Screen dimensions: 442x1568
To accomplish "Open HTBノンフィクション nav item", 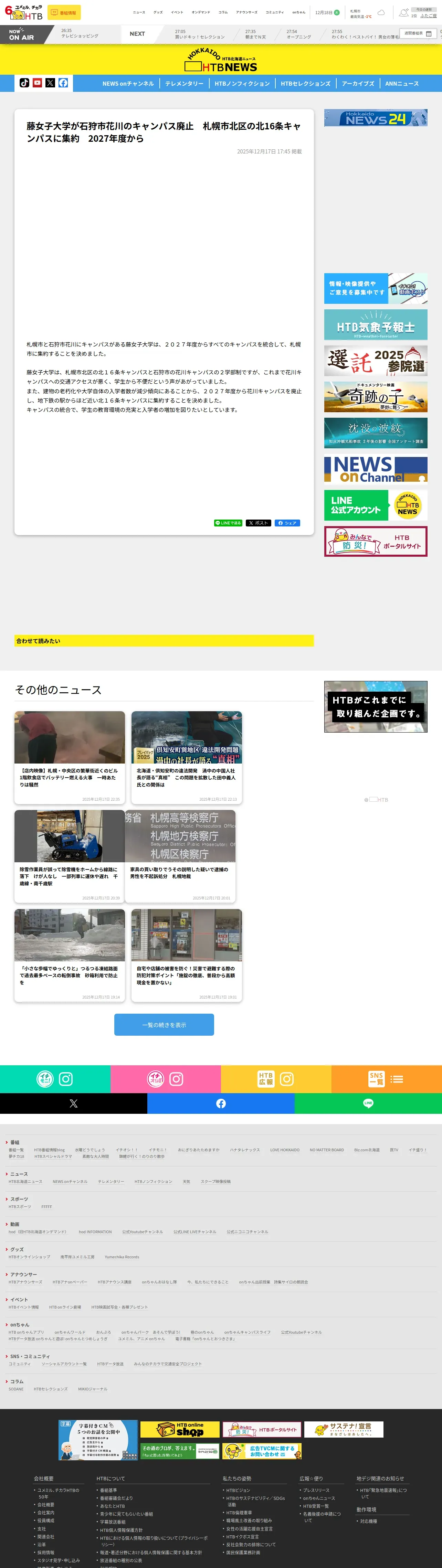I will point(242,83).
